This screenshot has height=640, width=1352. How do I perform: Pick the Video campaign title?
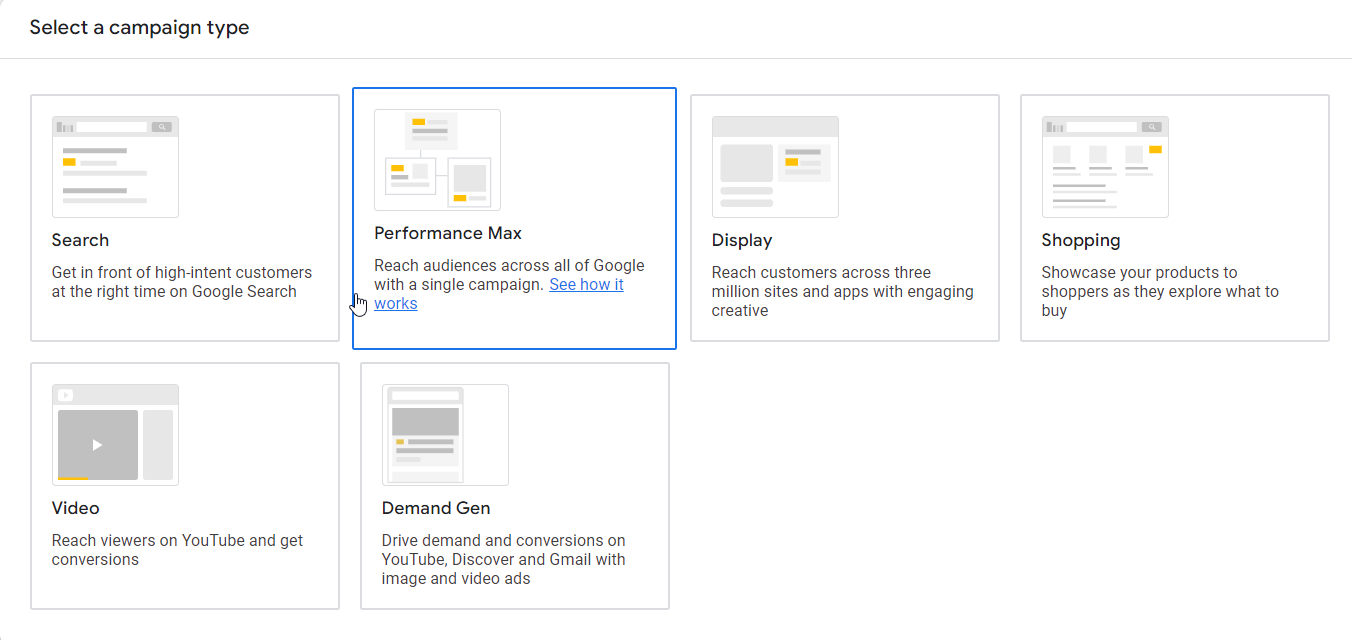(x=76, y=508)
